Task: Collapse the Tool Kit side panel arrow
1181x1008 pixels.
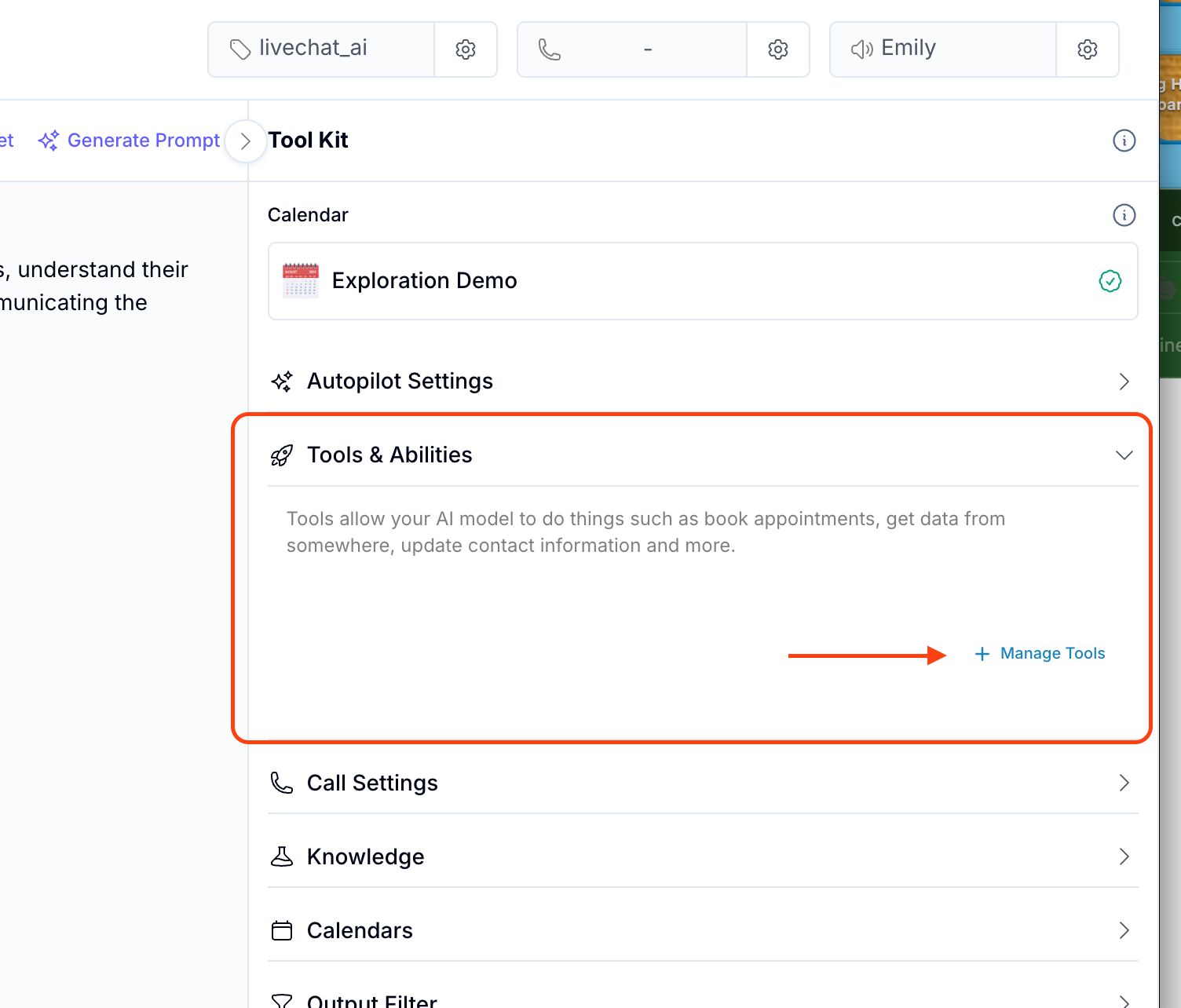Action: pyautogui.click(x=245, y=141)
